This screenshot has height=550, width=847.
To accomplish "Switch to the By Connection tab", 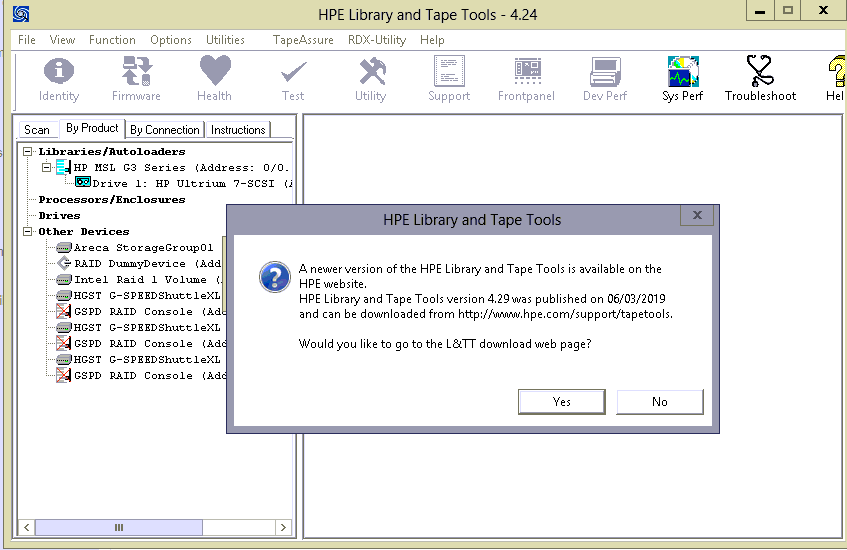I will tap(165, 130).
